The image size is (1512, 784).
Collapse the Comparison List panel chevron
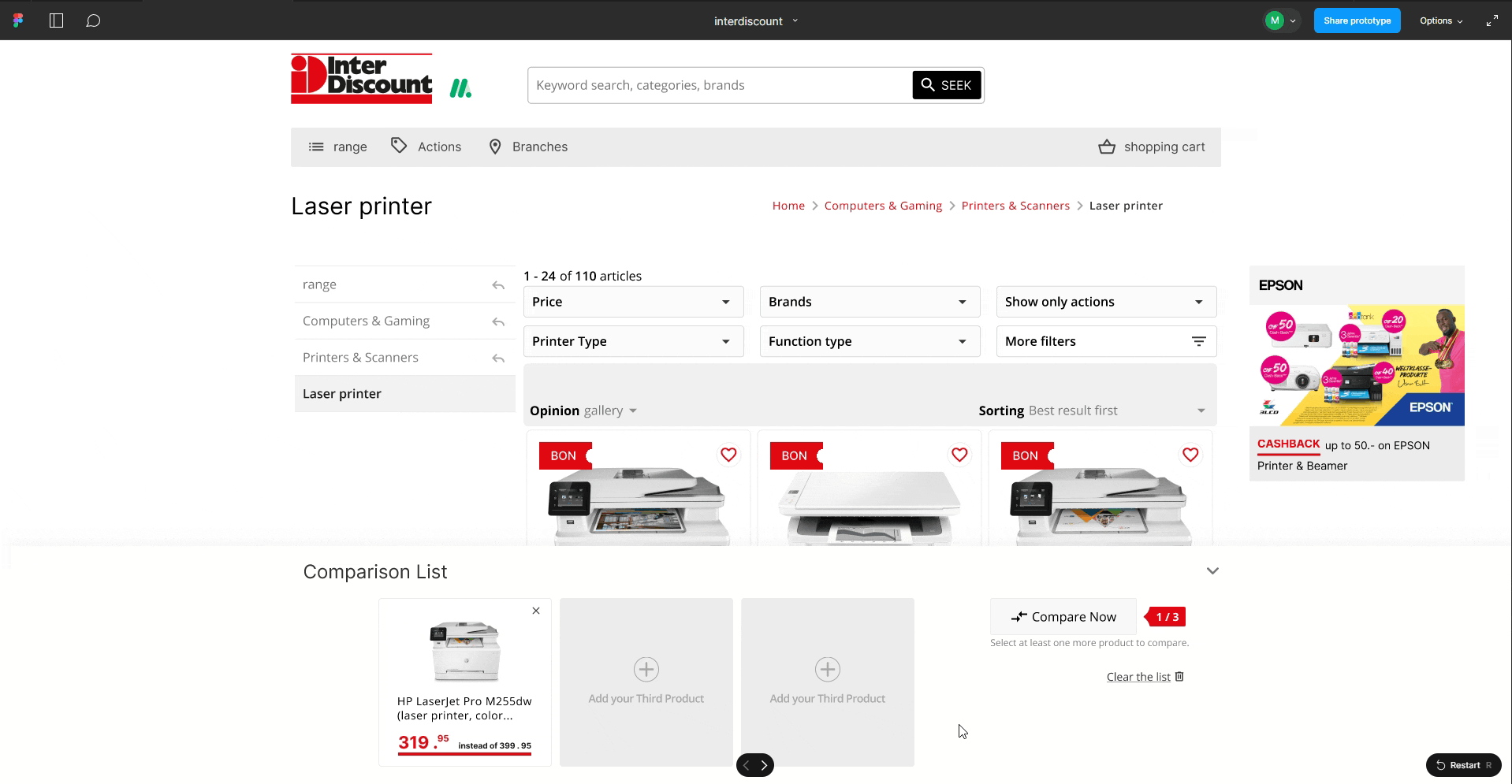point(1212,570)
